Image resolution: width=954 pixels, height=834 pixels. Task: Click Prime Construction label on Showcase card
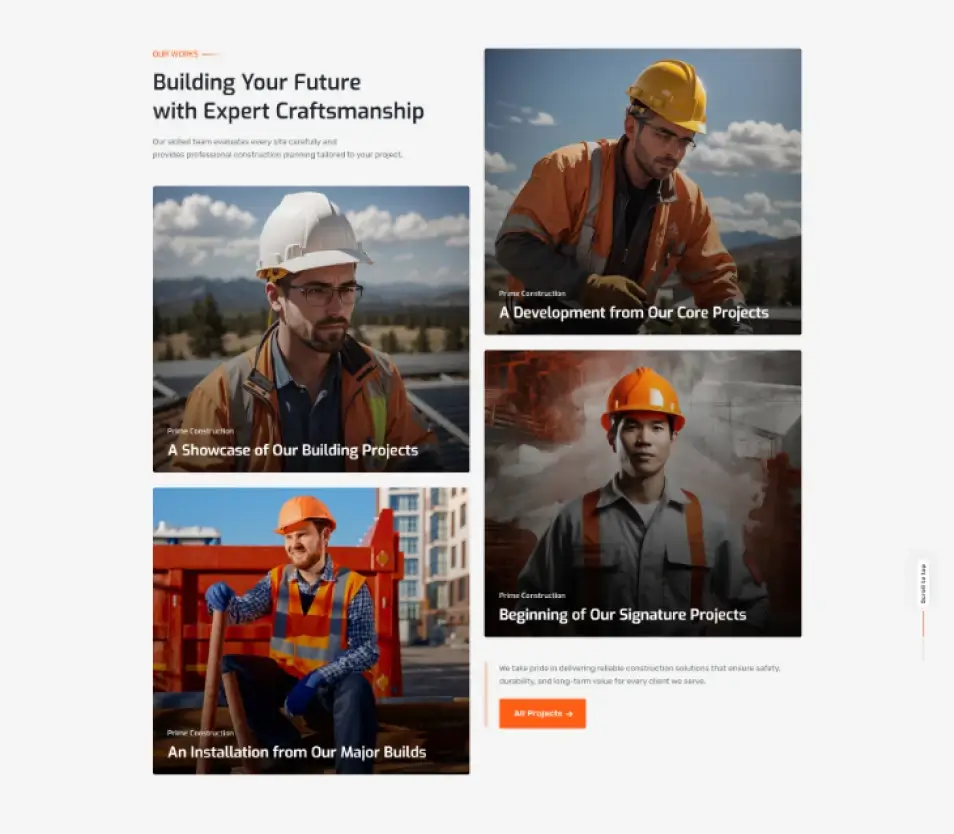click(x=200, y=431)
